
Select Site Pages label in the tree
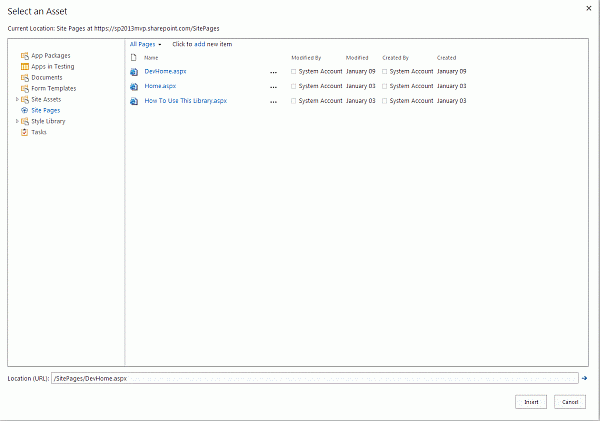(x=46, y=111)
